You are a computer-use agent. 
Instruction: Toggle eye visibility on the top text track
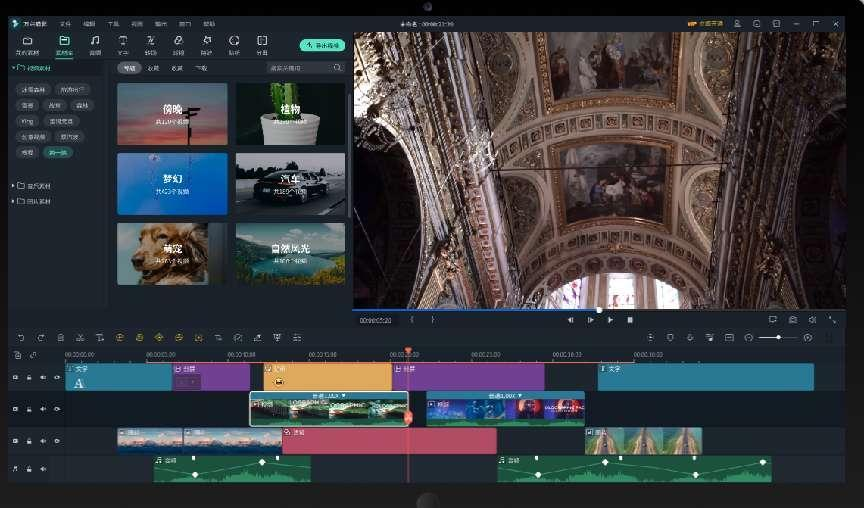pos(56,377)
